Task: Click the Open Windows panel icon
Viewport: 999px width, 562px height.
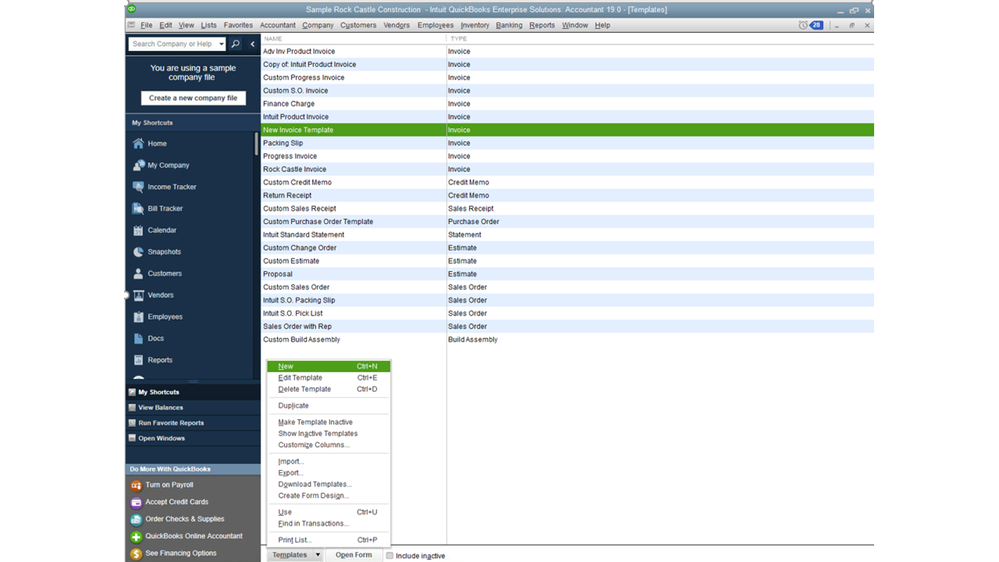Action: click(132, 438)
